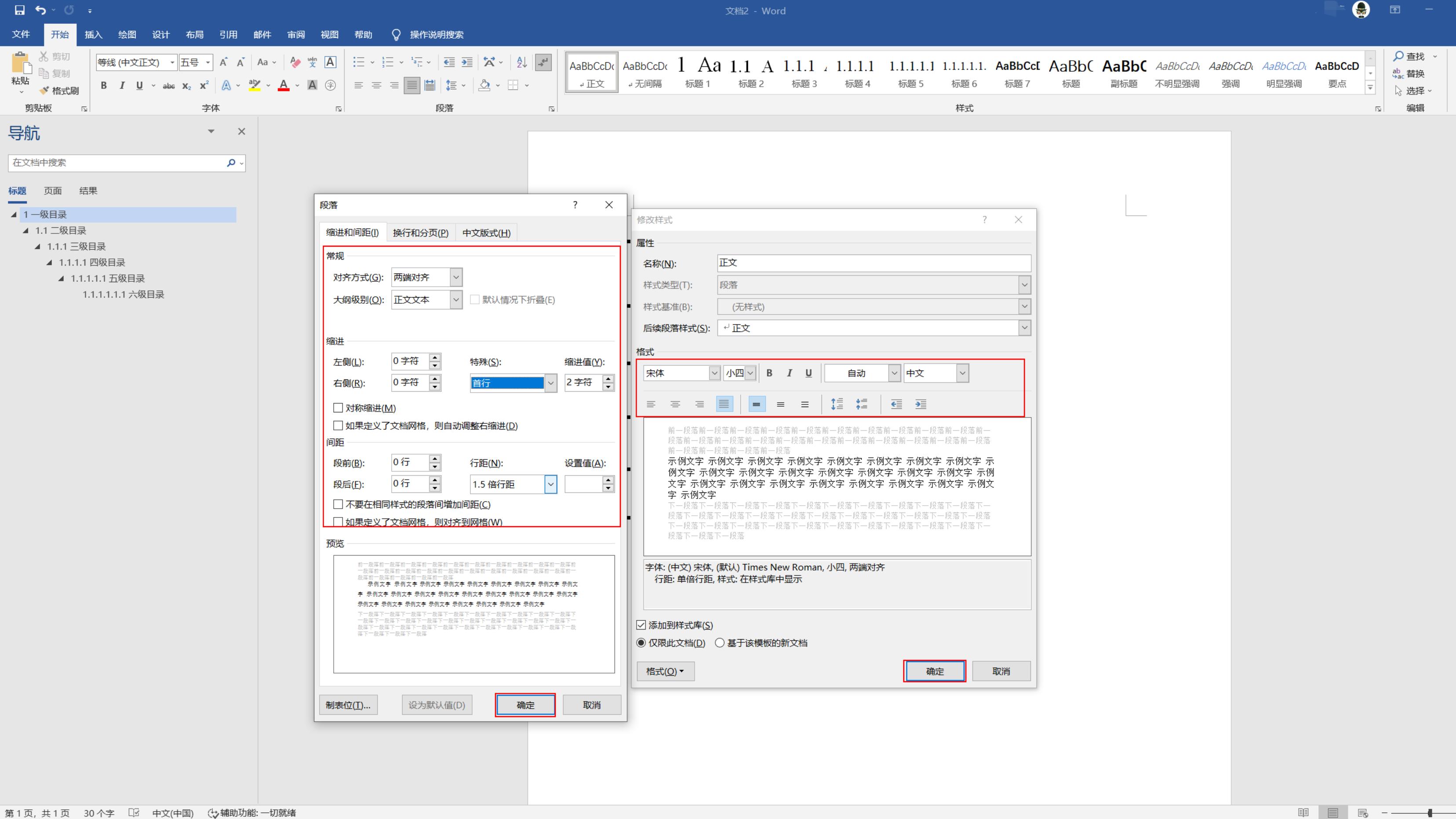Toggle show/hide paragraph marks icon
The image size is (1456, 819).
(543, 62)
